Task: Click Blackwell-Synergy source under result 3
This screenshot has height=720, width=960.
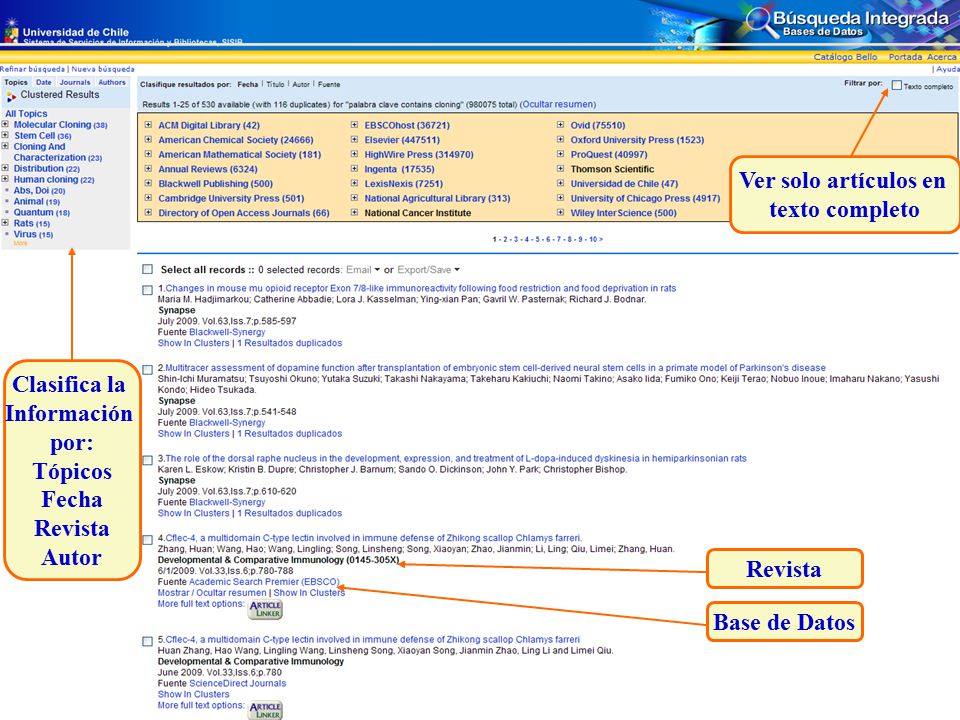Action: pos(227,503)
